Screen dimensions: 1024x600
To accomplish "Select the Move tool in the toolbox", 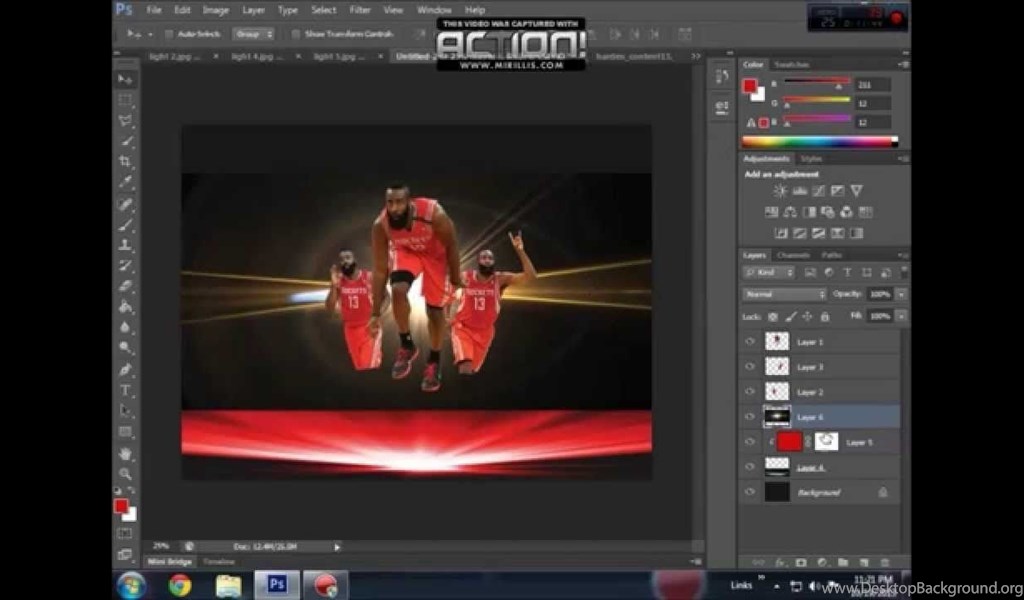I will click(125, 79).
